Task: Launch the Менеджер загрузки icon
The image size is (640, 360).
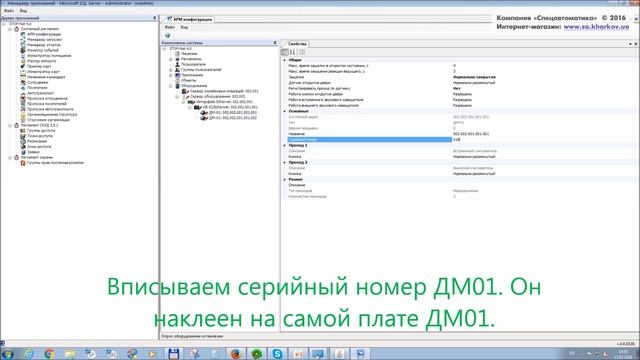Action: coord(23,40)
